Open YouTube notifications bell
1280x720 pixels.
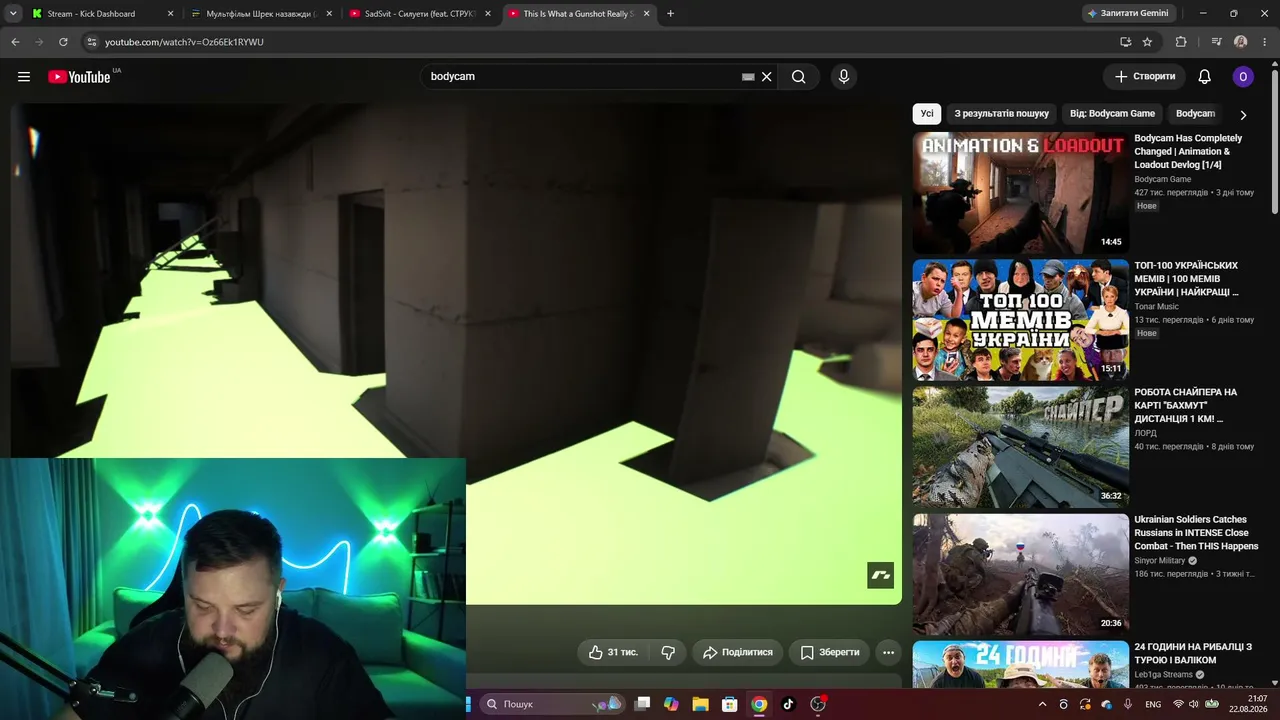tap(1205, 77)
